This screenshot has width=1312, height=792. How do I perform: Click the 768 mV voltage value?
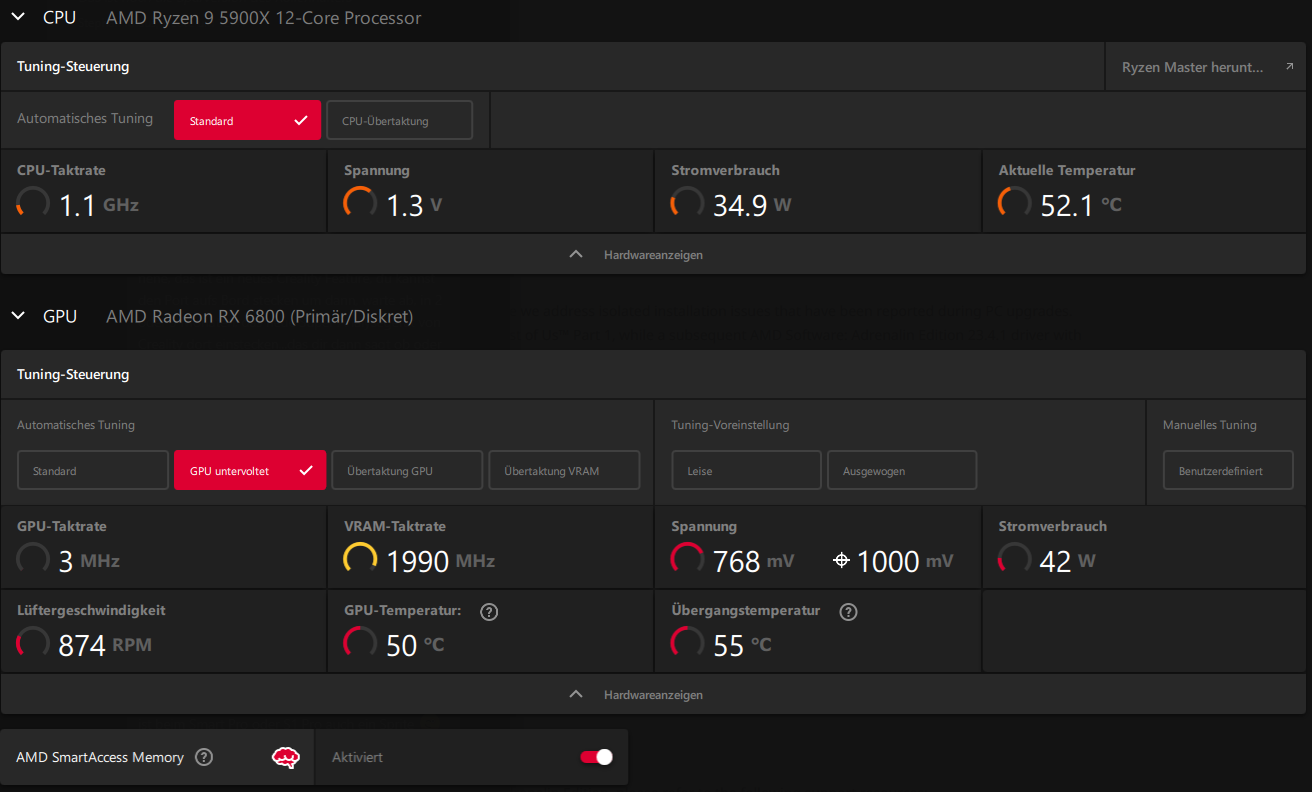click(753, 562)
